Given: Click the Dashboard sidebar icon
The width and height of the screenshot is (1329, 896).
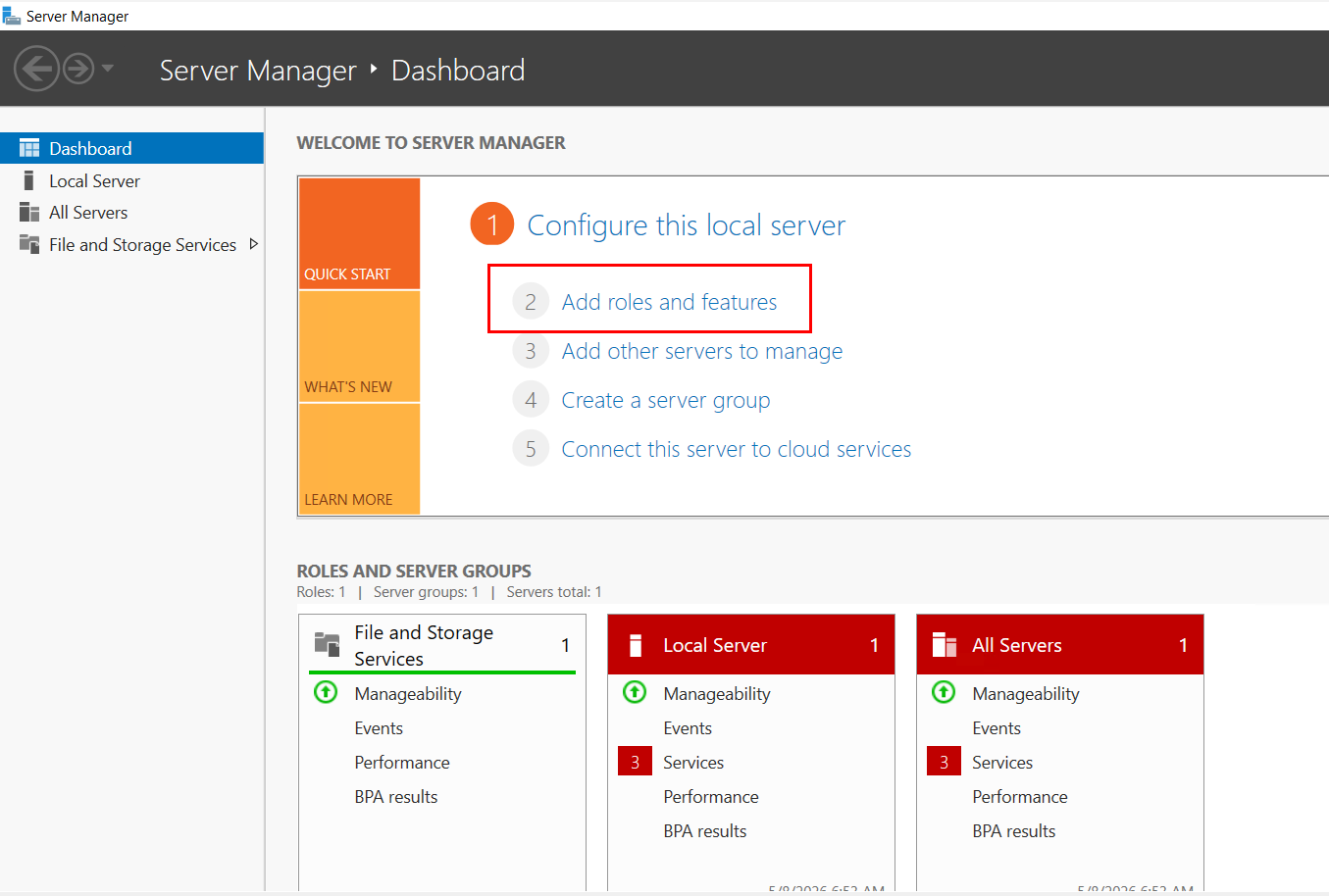Looking at the screenshot, I should 29,148.
